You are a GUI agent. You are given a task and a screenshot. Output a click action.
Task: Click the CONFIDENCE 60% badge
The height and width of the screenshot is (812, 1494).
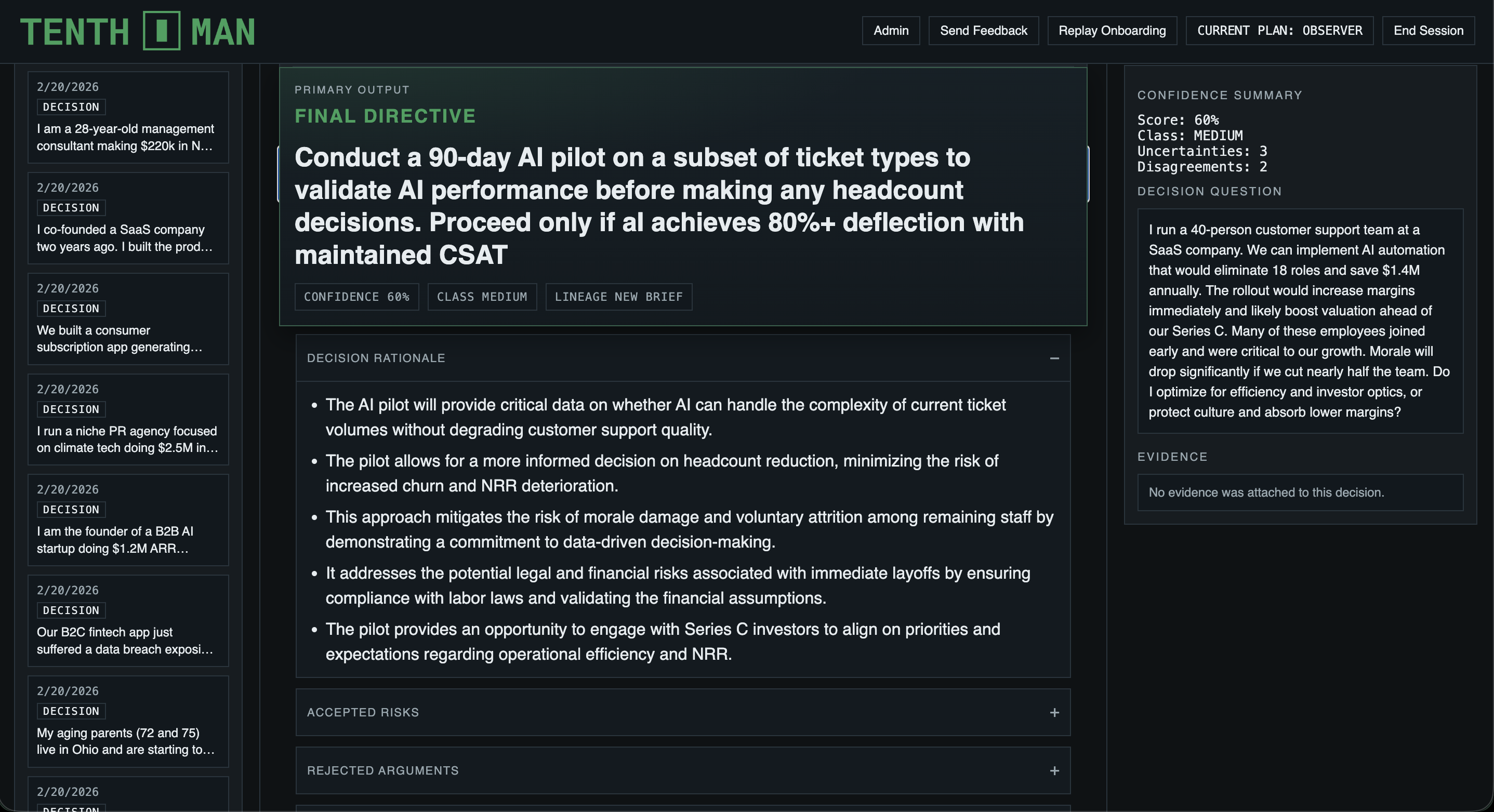pyautogui.click(x=356, y=296)
